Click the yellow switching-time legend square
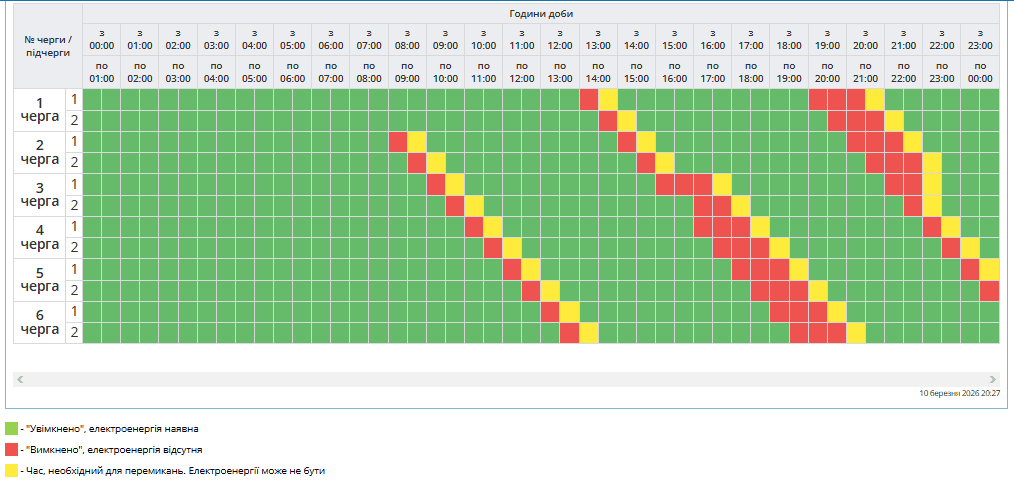Viewport: 1014px width, 482px height. click(x=11, y=469)
